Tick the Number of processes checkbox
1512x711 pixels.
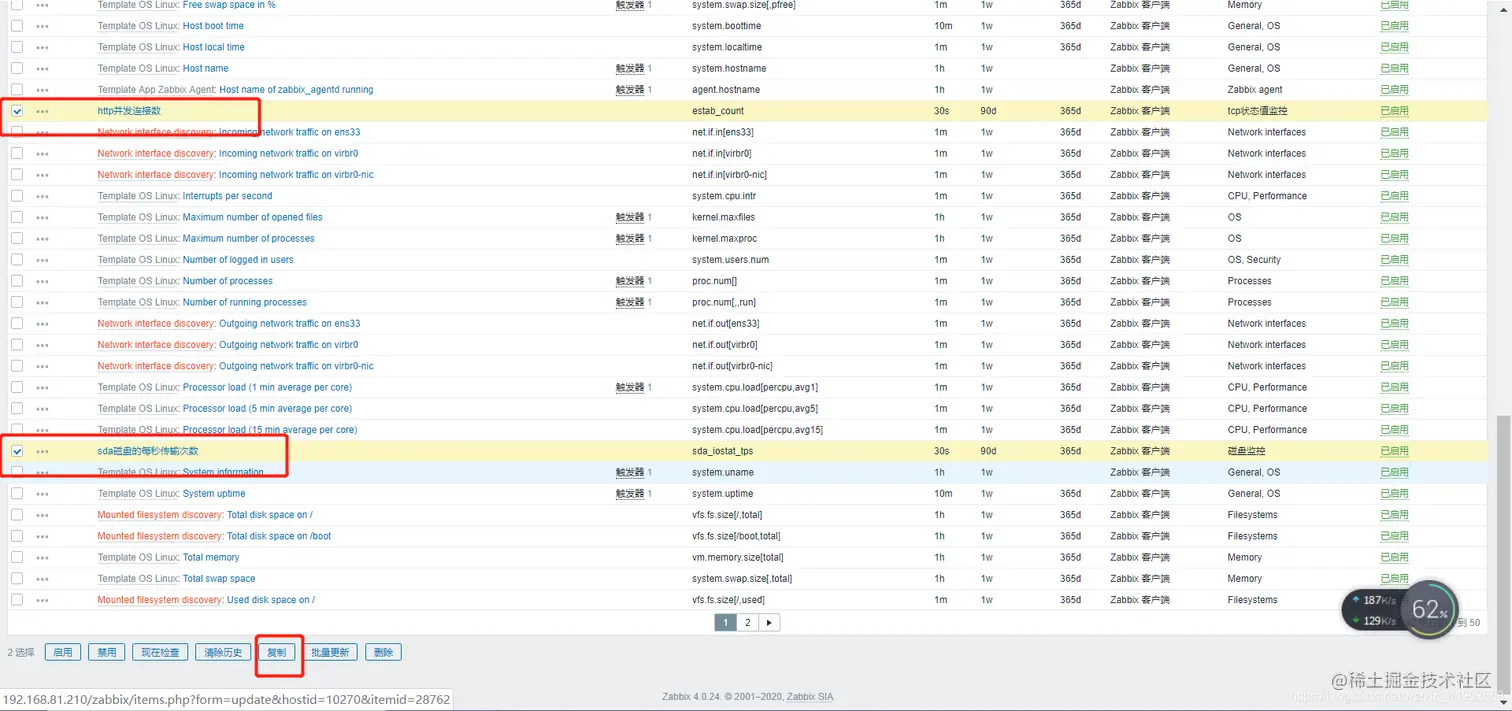[17, 281]
